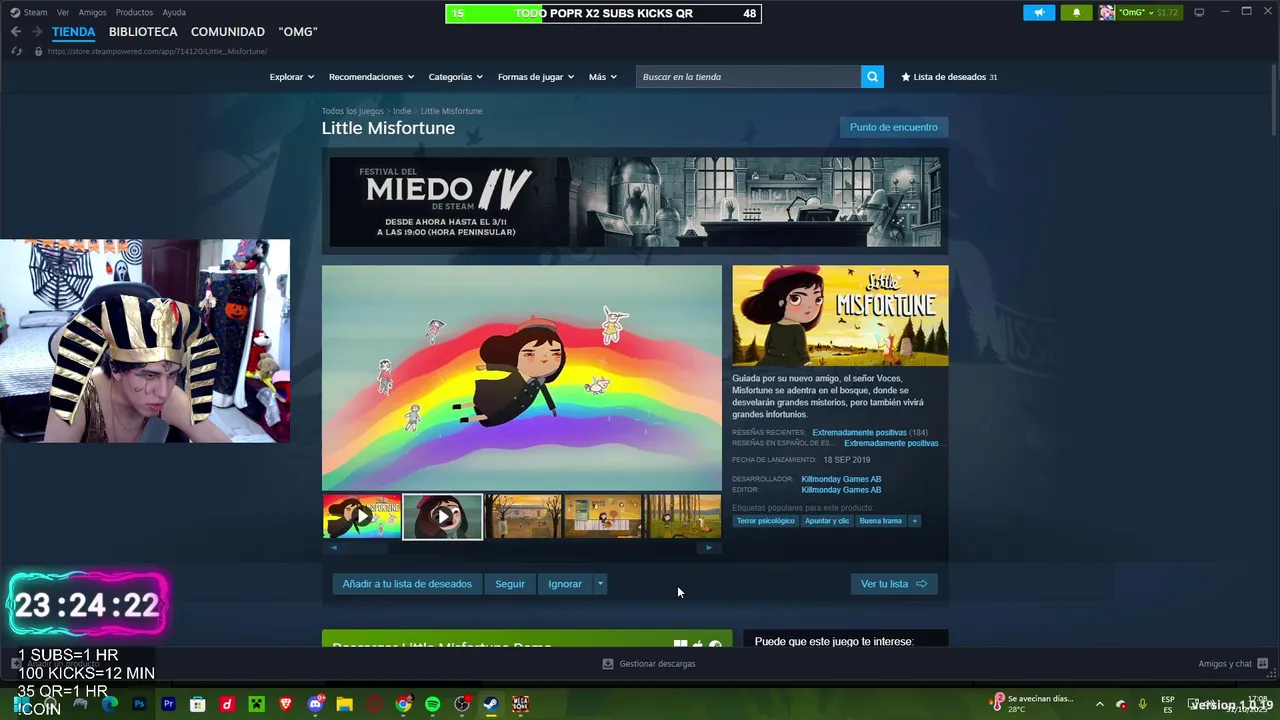Show more tags with plus button
The image size is (1280, 720).
tap(914, 521)
